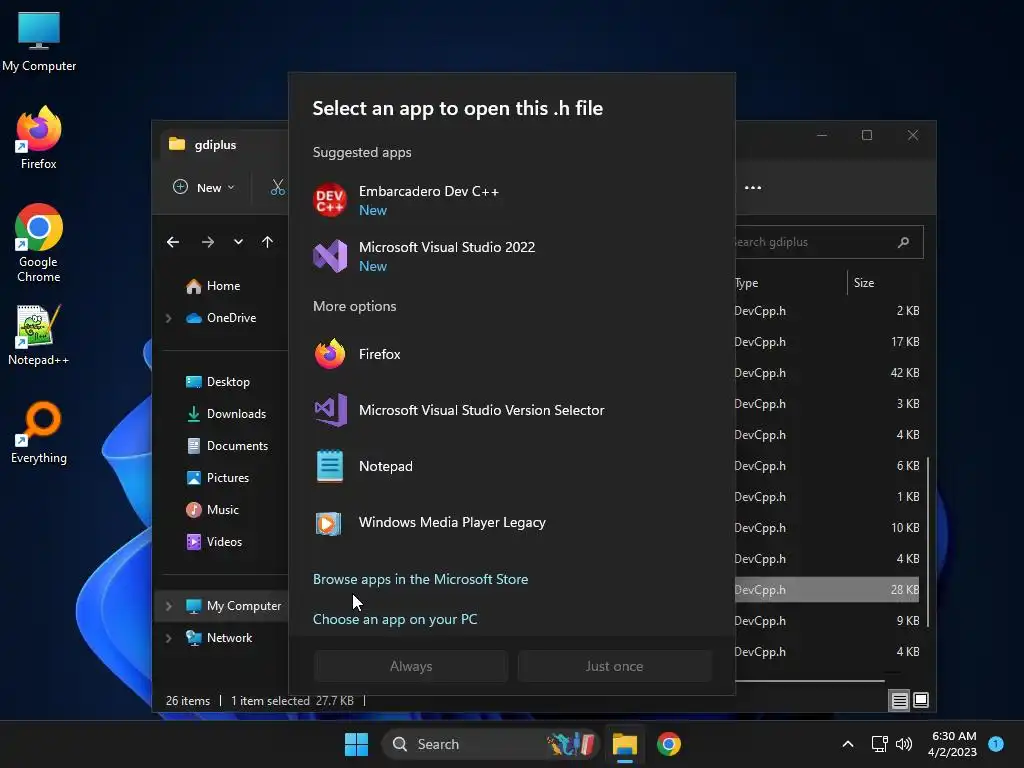Open network status tray icon

[x=880, y=744]
